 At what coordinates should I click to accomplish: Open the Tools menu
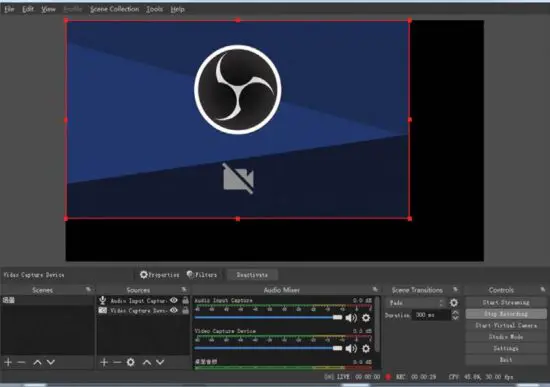[154, 9]
